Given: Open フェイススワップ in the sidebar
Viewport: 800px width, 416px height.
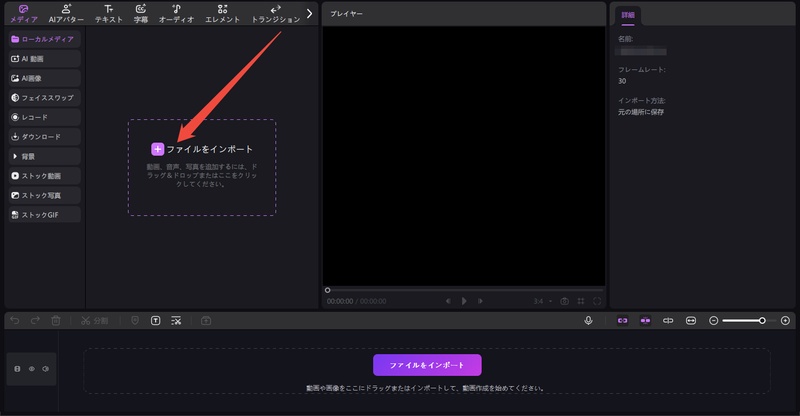Looking at the screenshot, I should click(x=45, y=97).
